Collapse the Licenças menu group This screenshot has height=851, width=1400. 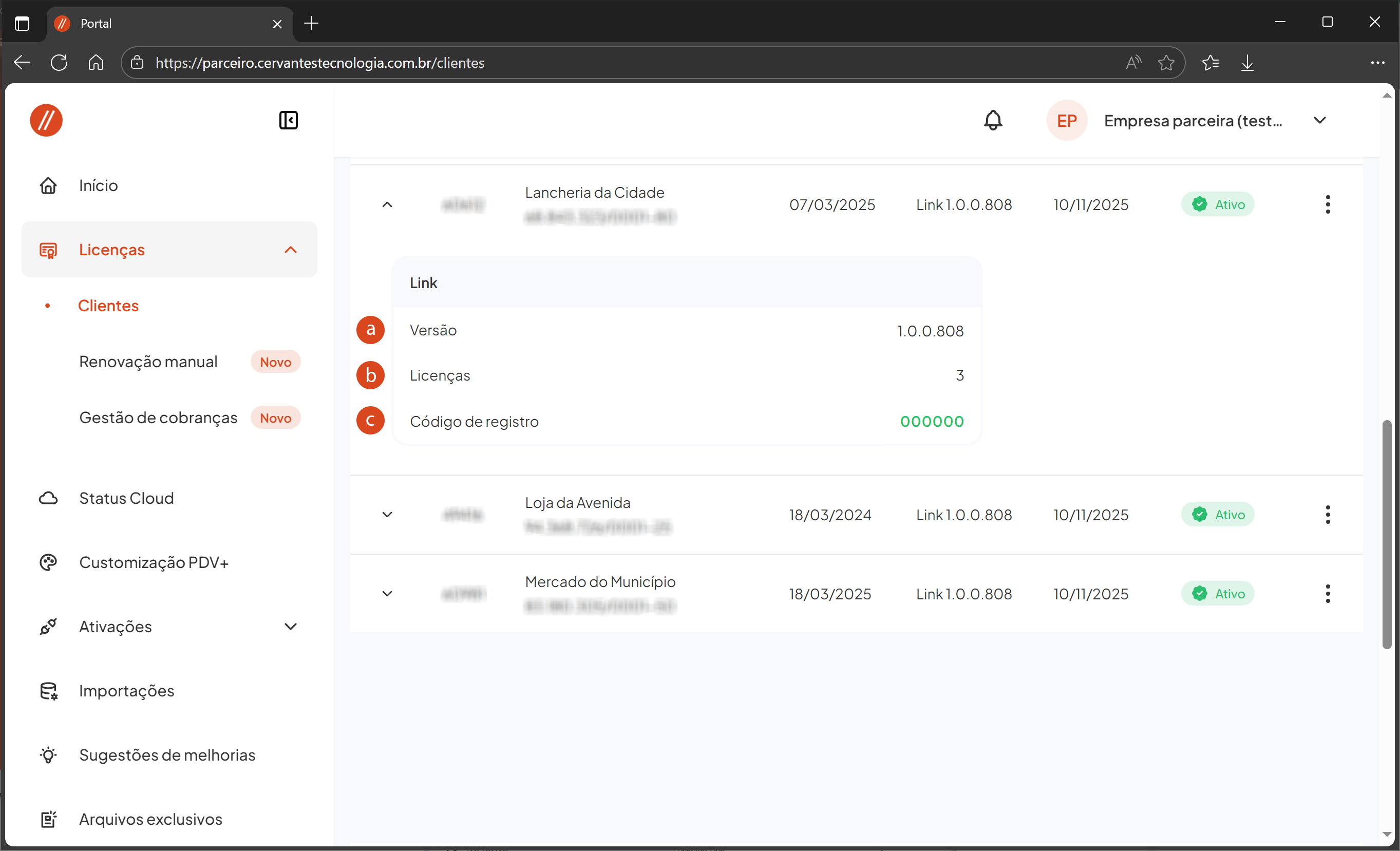point(290,250)
